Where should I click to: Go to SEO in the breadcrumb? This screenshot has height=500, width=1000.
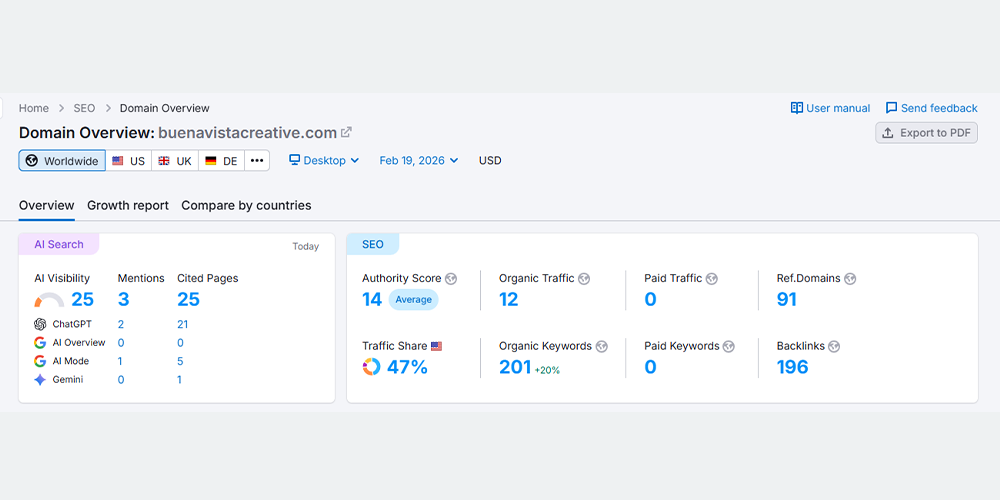(x=84, y=108)
